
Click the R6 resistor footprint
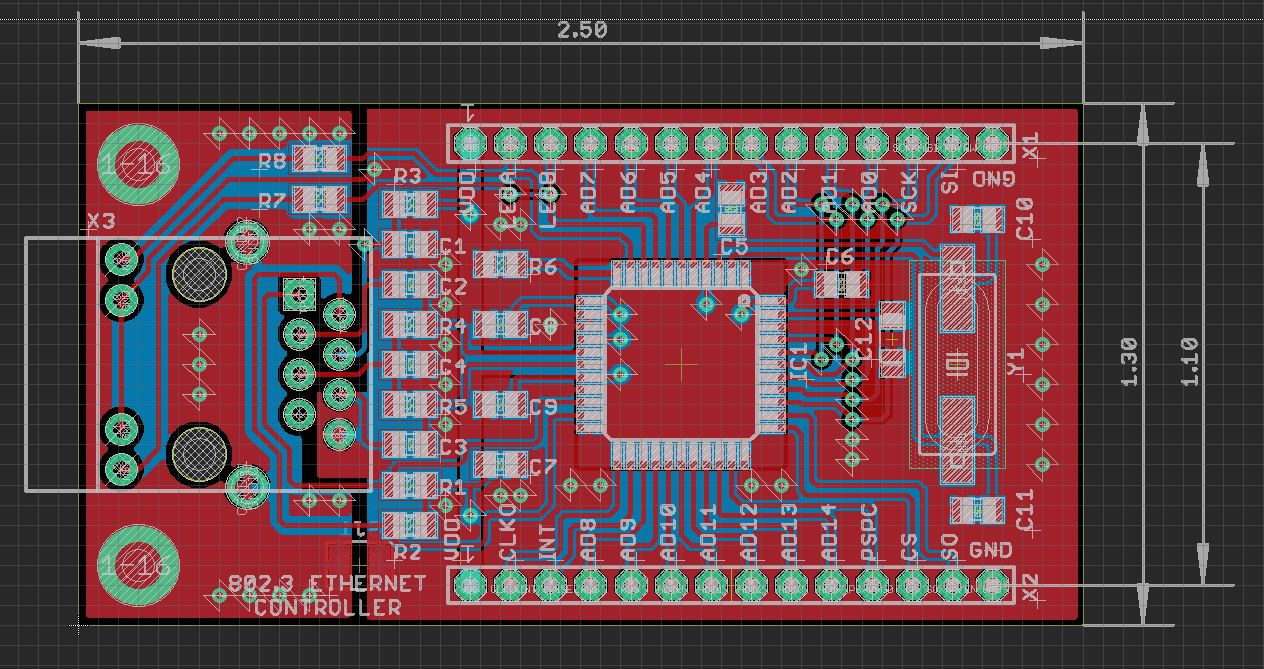pyautogui.click(x=499, y=265)
